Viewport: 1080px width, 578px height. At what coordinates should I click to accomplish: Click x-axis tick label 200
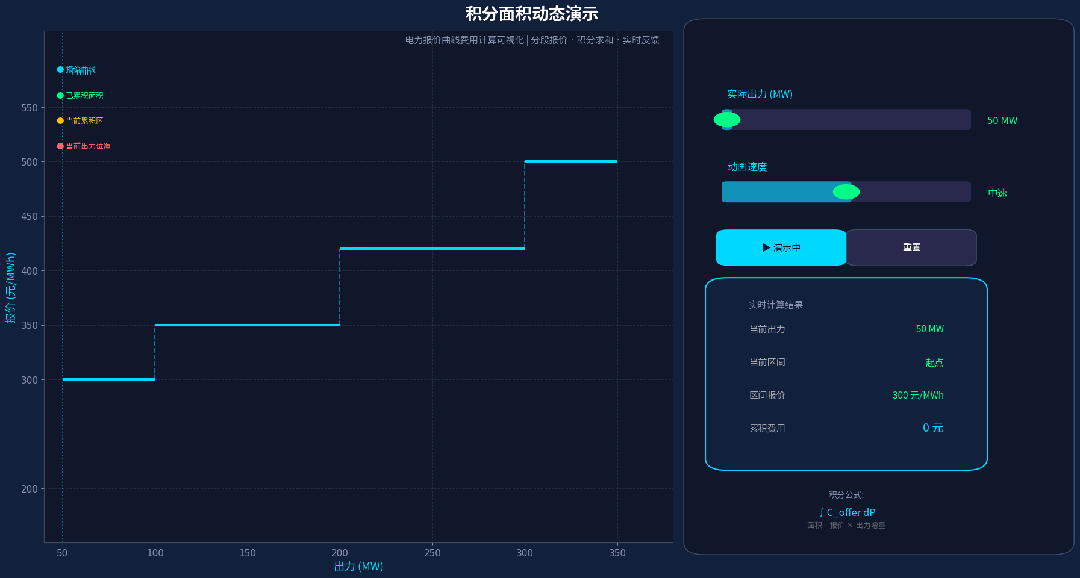[x=340, y=553]
